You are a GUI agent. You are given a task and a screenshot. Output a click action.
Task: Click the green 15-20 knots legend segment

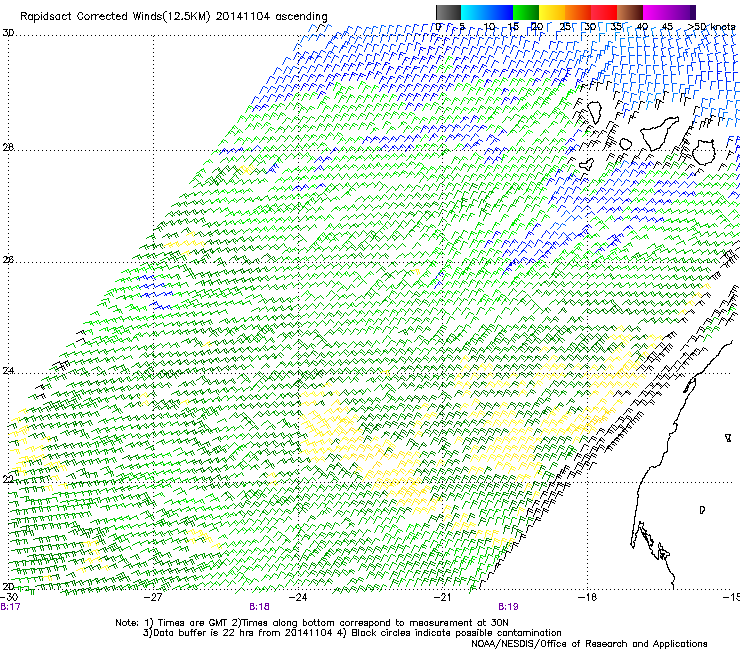[x=526, y=12]
